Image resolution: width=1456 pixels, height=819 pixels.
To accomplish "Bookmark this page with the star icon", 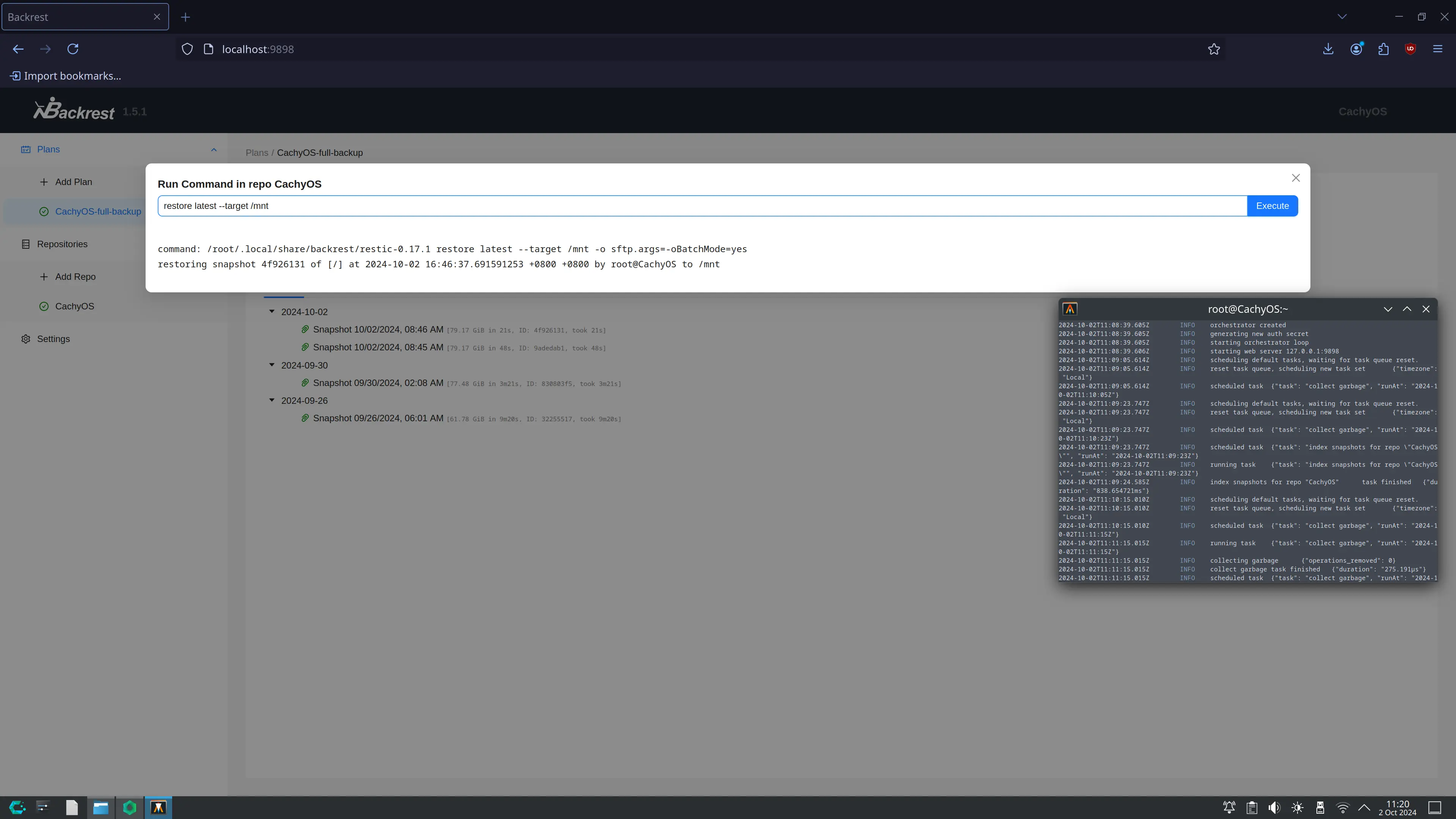I will [x=1213, y=49].
